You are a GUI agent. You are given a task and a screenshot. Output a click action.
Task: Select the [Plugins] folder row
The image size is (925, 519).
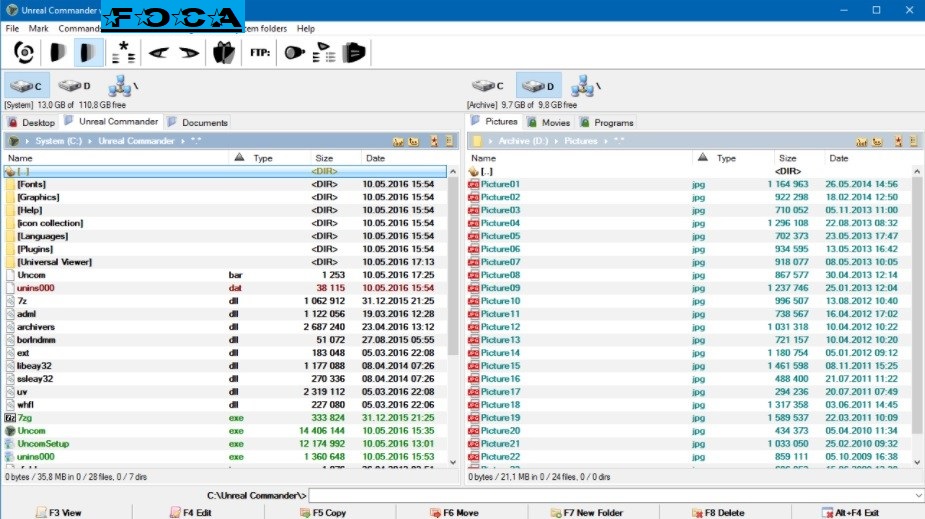(225, 249)
